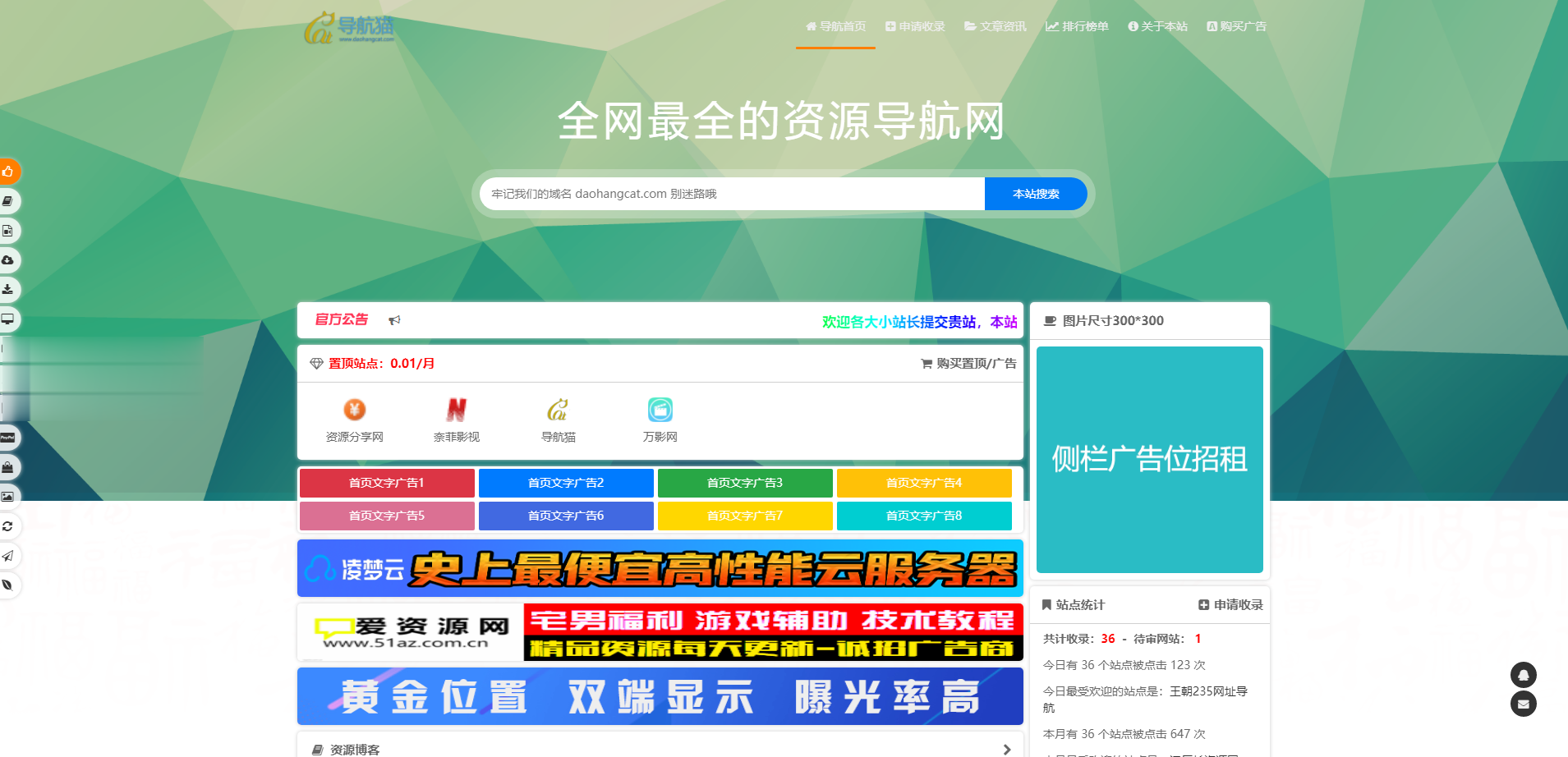Image resolution: width=1568 pixels, height=757 pixels.
Task: Switch to the 排行榜单 menu item
Action: tap(1077, 26)
